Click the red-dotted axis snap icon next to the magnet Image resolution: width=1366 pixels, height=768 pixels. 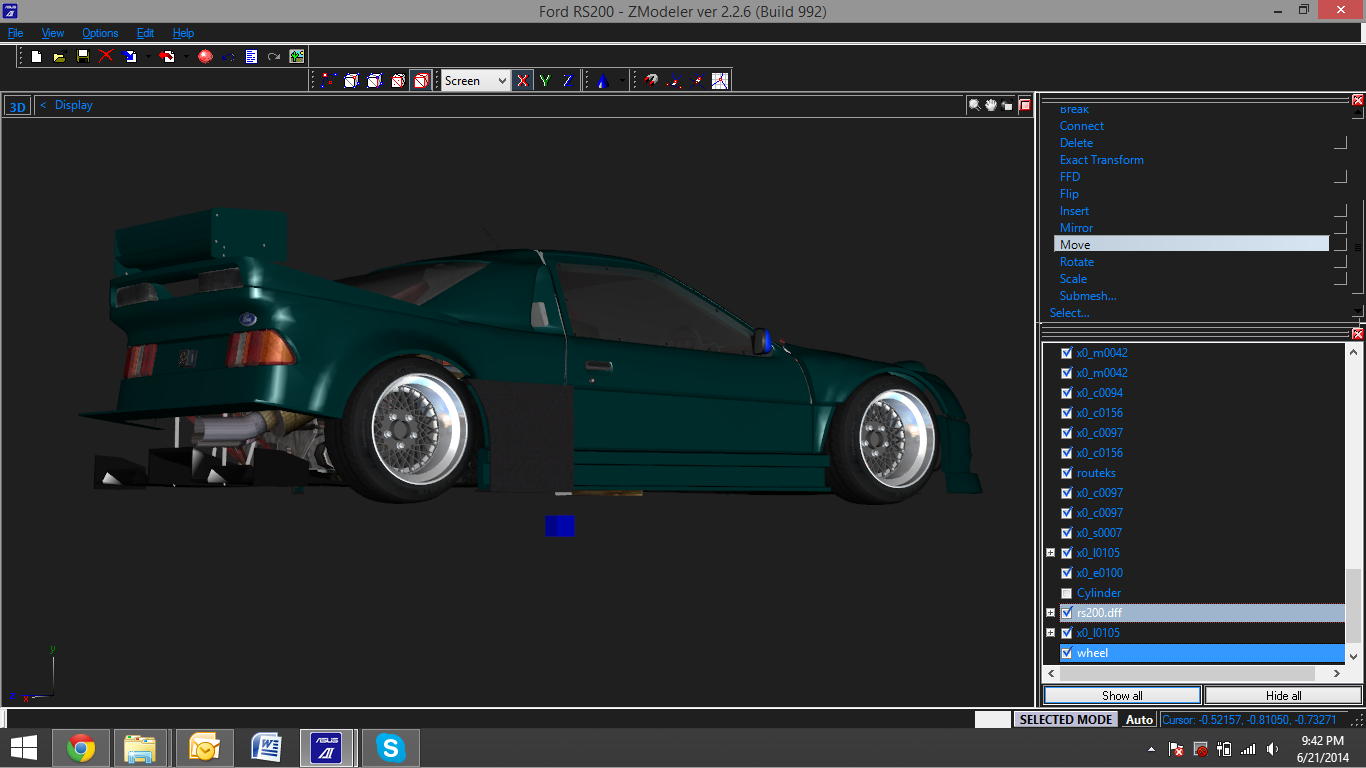[x=674, y=80]
